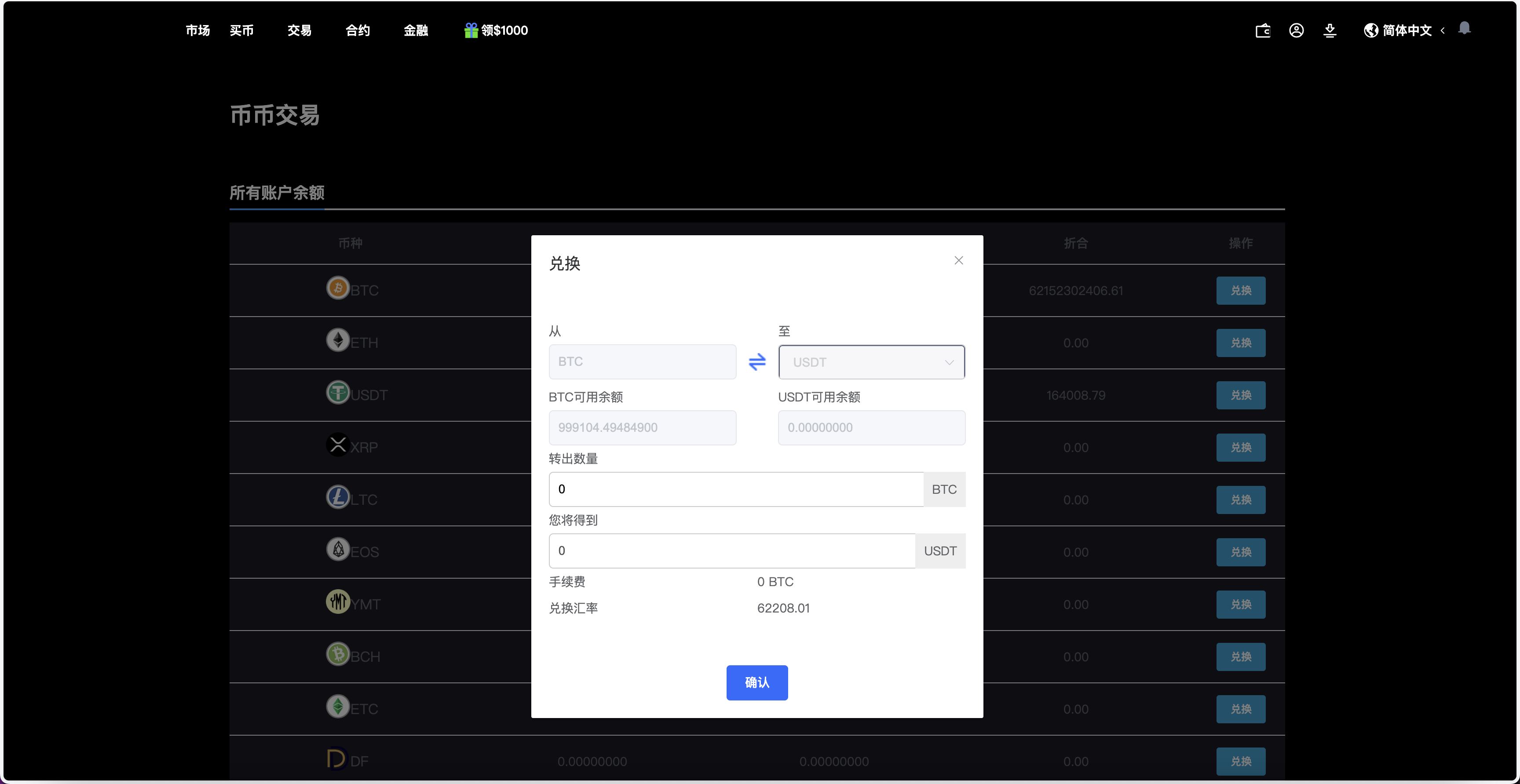Screen dimensions: 1520x784
Task: Open the notification bell
Action: 1465,28
